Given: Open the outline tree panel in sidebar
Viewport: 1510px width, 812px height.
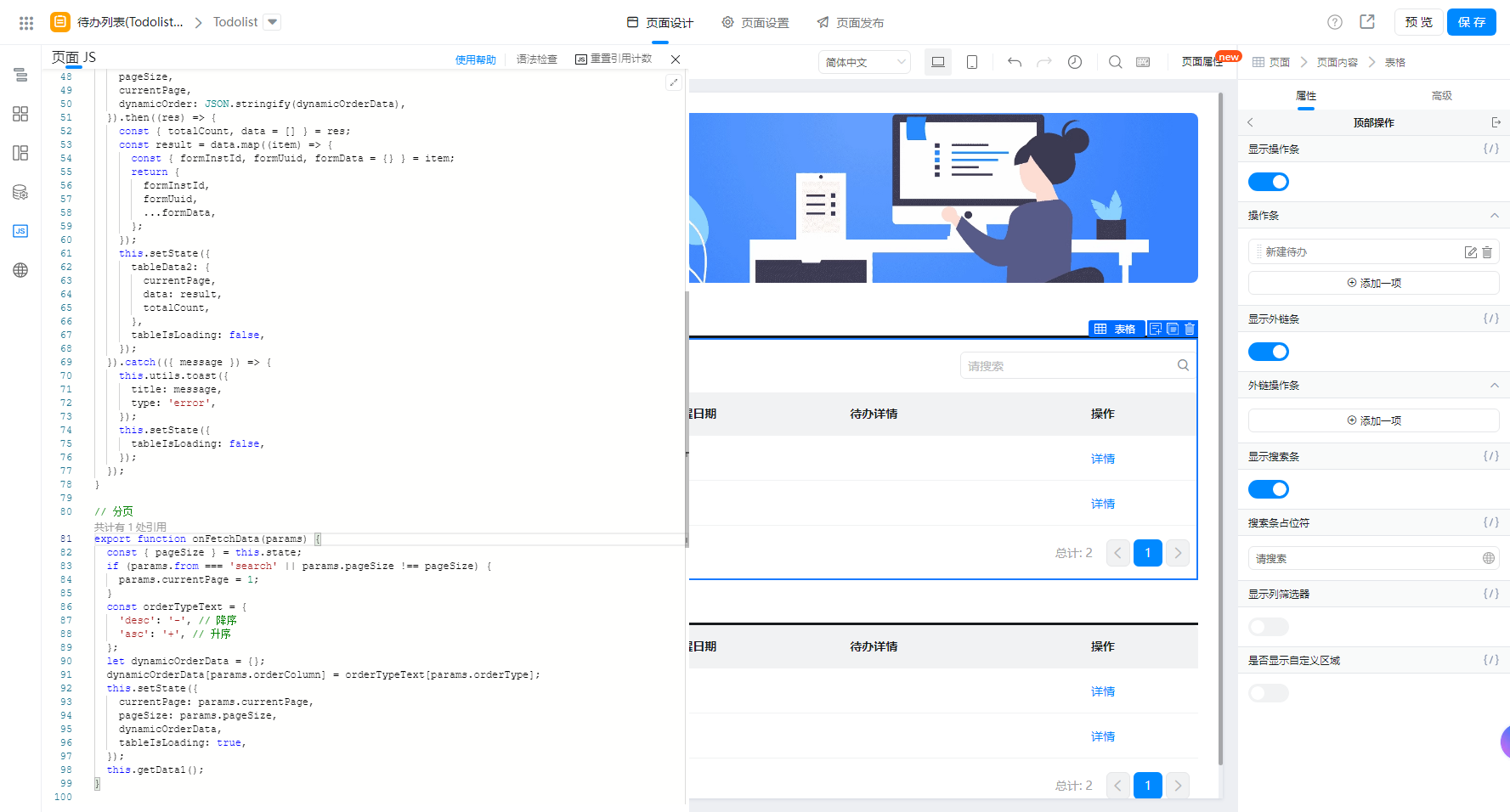Looking at the screenshot, I should pyautogui.click(x=20, y=75).
